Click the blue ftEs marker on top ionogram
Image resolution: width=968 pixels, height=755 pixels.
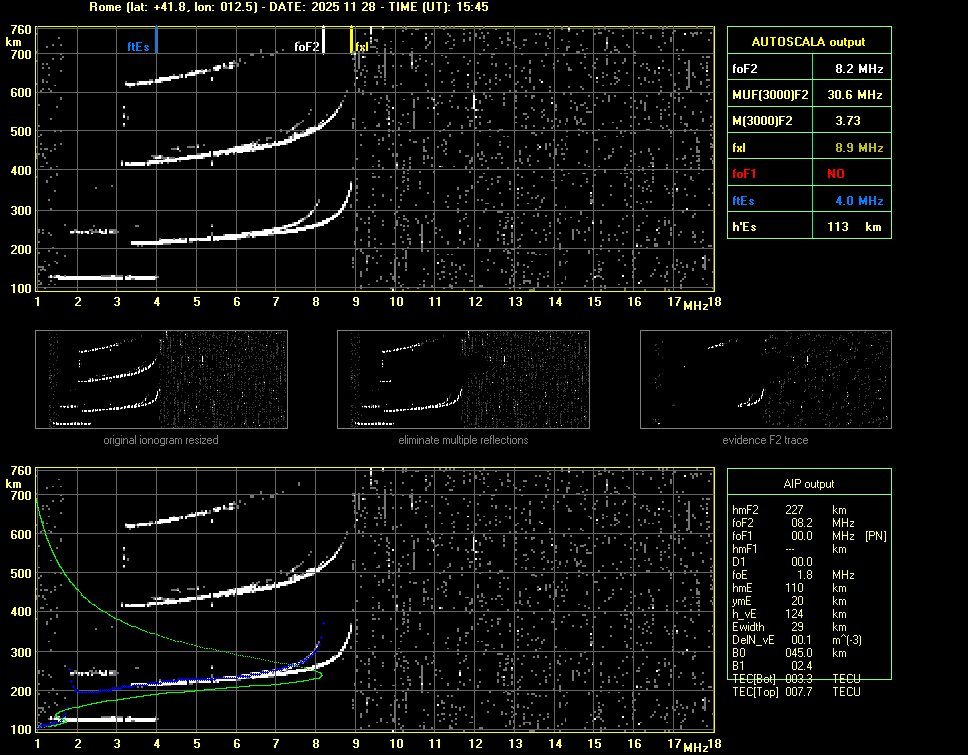(x=138, y=46)
